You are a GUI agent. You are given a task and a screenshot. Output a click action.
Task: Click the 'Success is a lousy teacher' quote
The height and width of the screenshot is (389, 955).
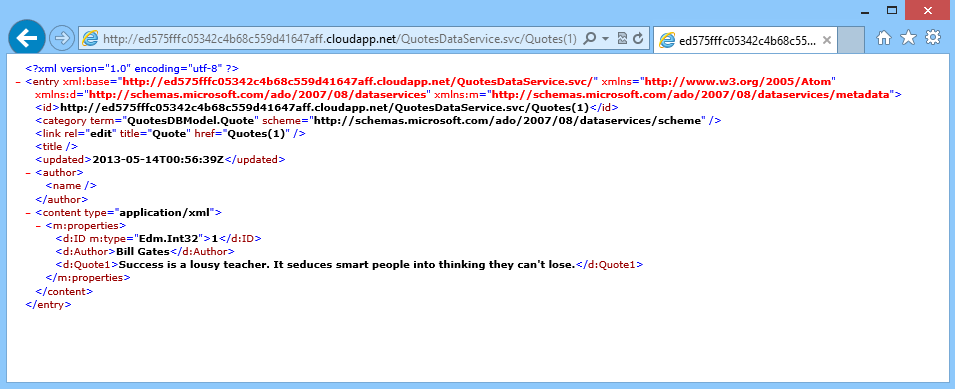pyautogui.click(x=347, y=265)
